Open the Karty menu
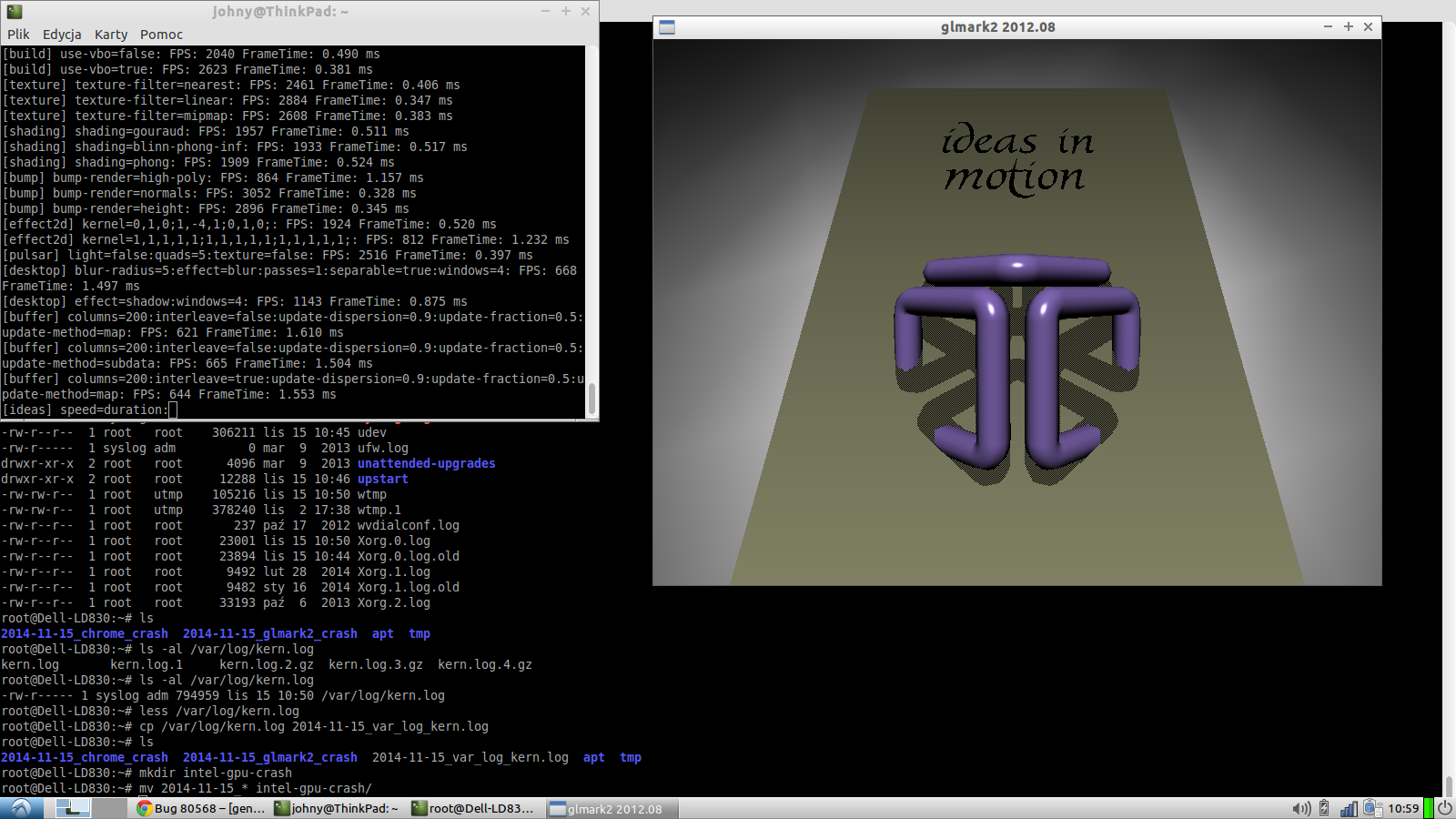 (x=111, y=35)
